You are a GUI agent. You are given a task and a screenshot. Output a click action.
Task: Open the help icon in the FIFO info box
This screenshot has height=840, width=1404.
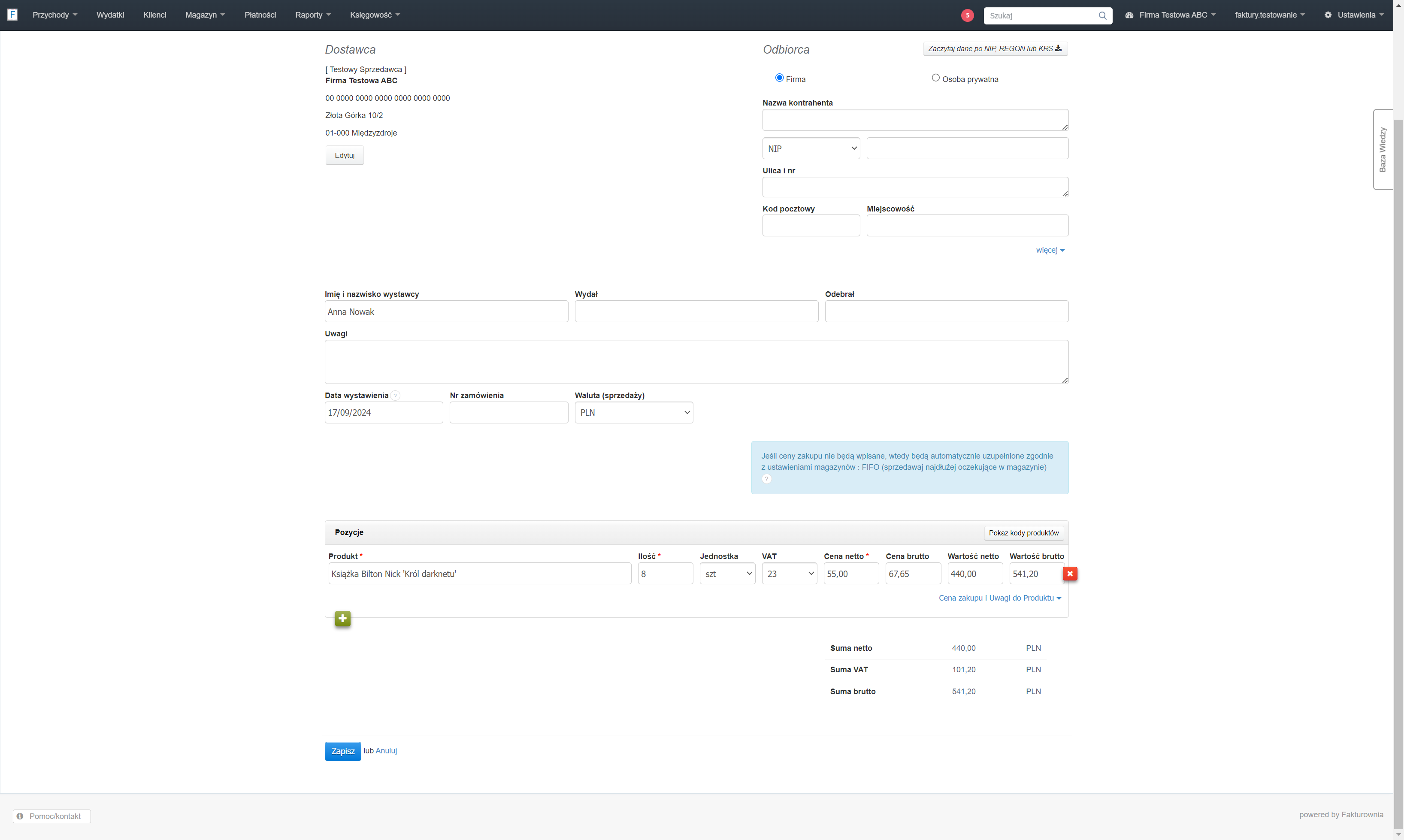(x=766, y=479)
